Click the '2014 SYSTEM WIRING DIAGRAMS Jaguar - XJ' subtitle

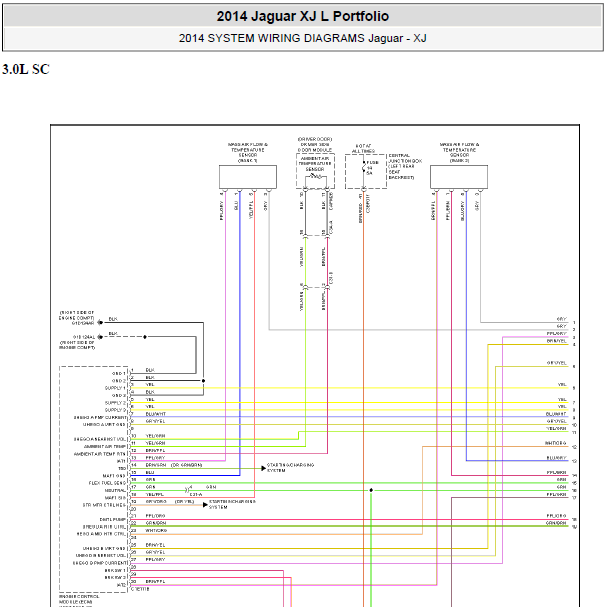click(302, 38)
